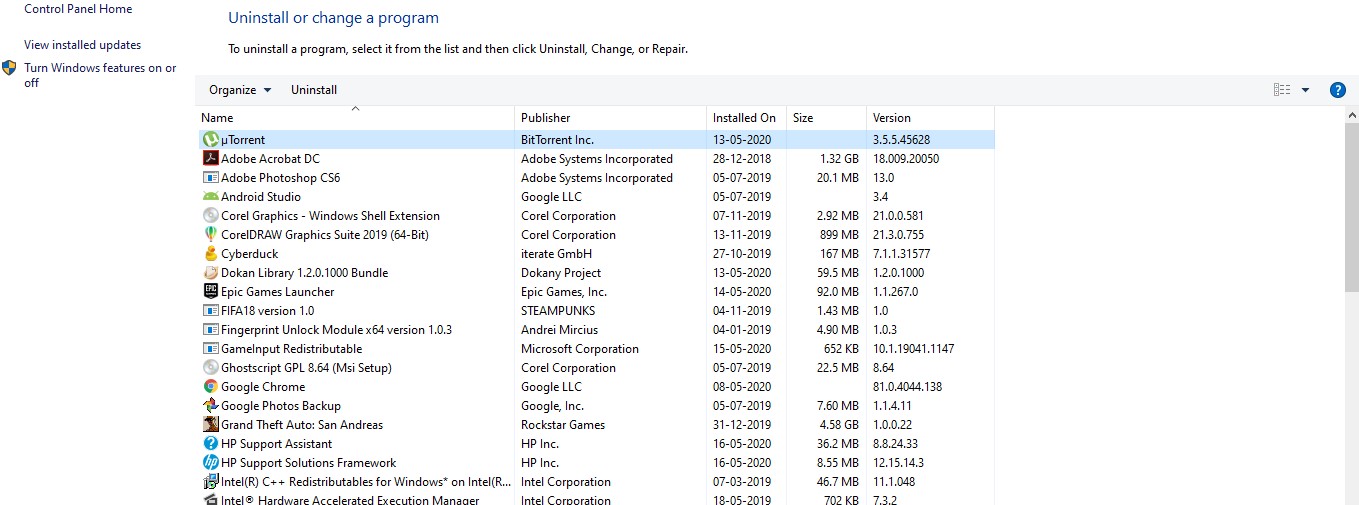The width and height of the screenshot is (1359, 505).
Task: Click the FIFA18 version 1.0 icon
Action: click(x=211, y=311)
